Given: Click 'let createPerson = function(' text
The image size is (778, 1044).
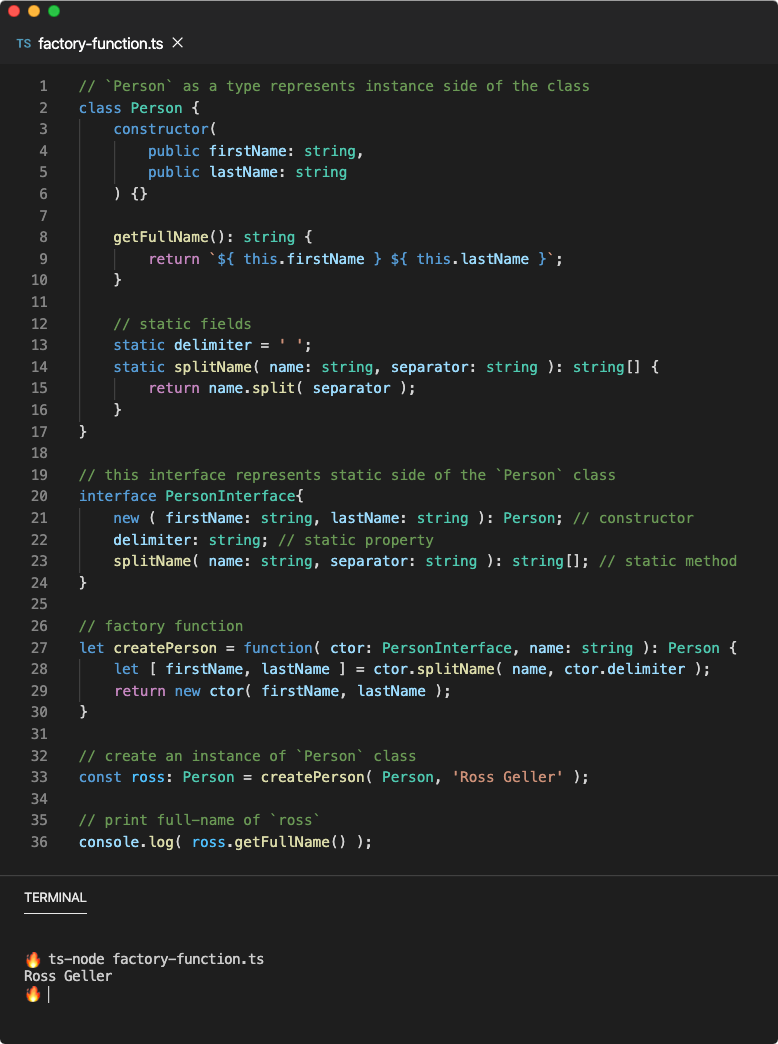Looking at the screenshot, I should [199, 648].
